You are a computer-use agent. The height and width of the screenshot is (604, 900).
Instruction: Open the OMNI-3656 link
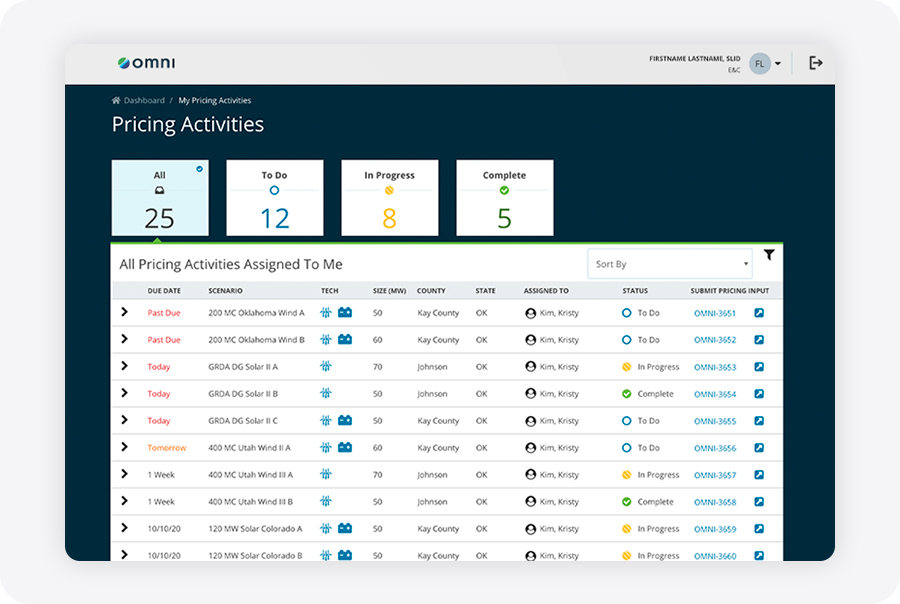click(715, 448)
